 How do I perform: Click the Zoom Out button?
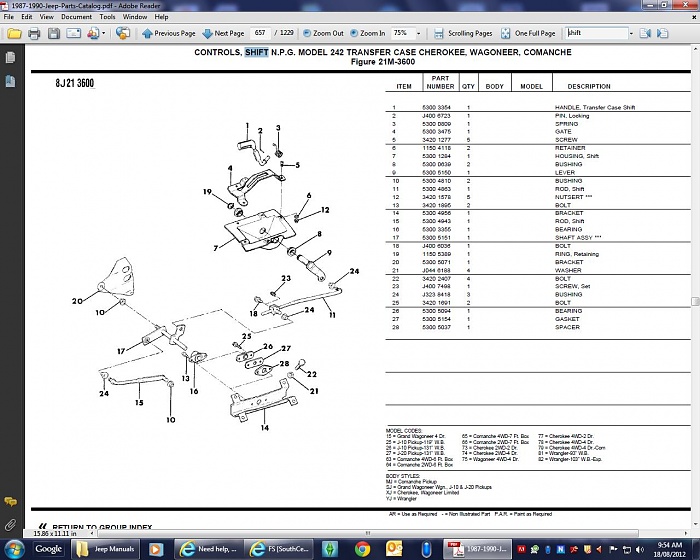(323, 33)
